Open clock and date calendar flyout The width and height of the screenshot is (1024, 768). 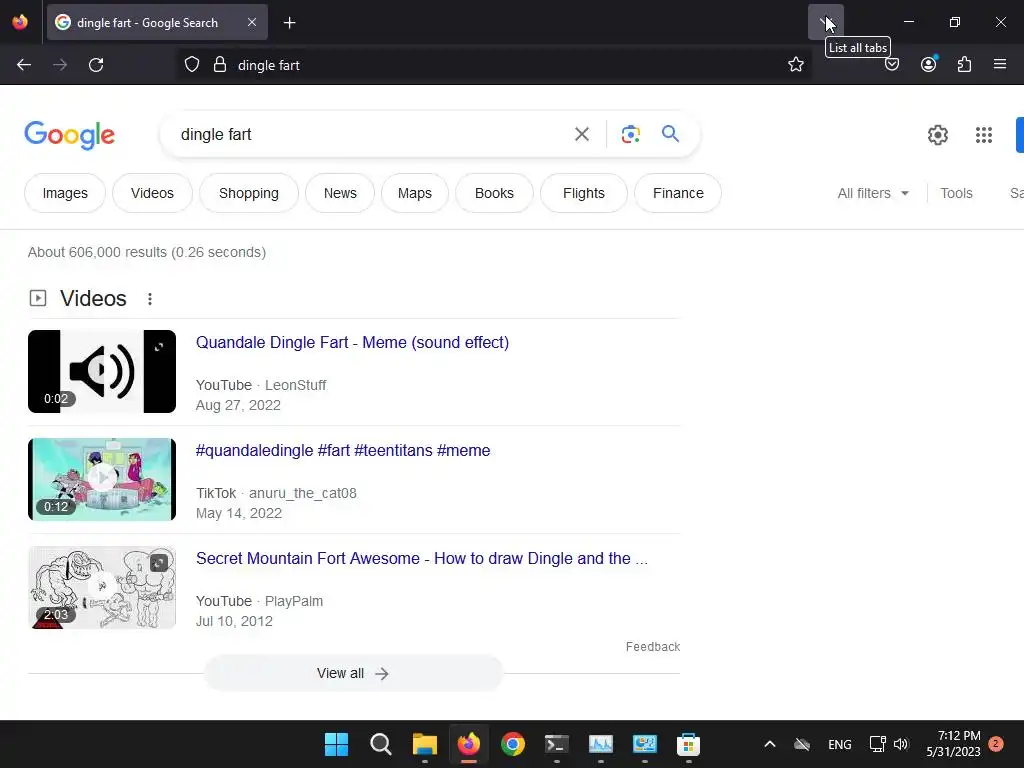953,744
